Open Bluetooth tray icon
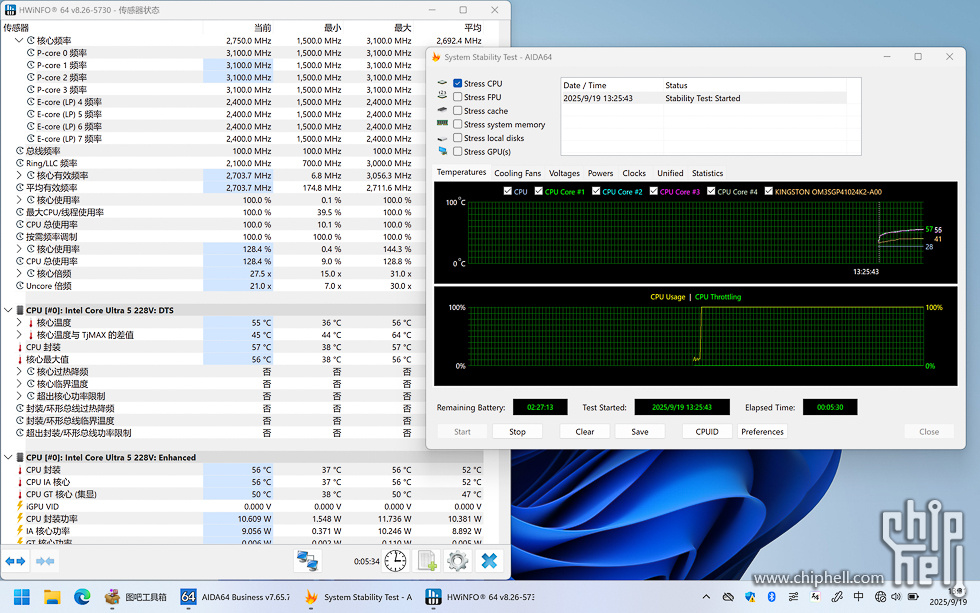The width and height of the screenshot is (980, 613). [x=771, y=597]
